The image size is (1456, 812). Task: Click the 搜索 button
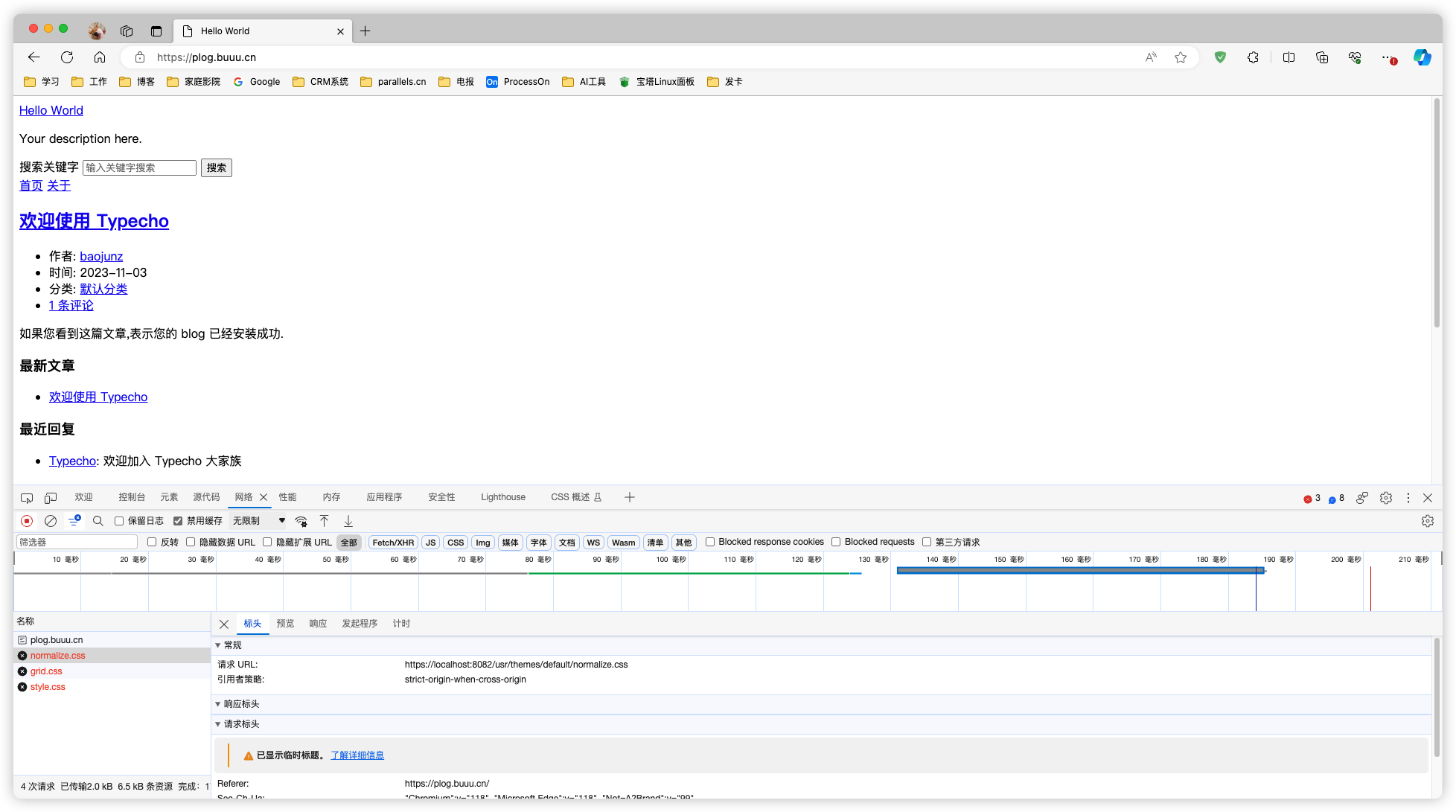point(217,167)
